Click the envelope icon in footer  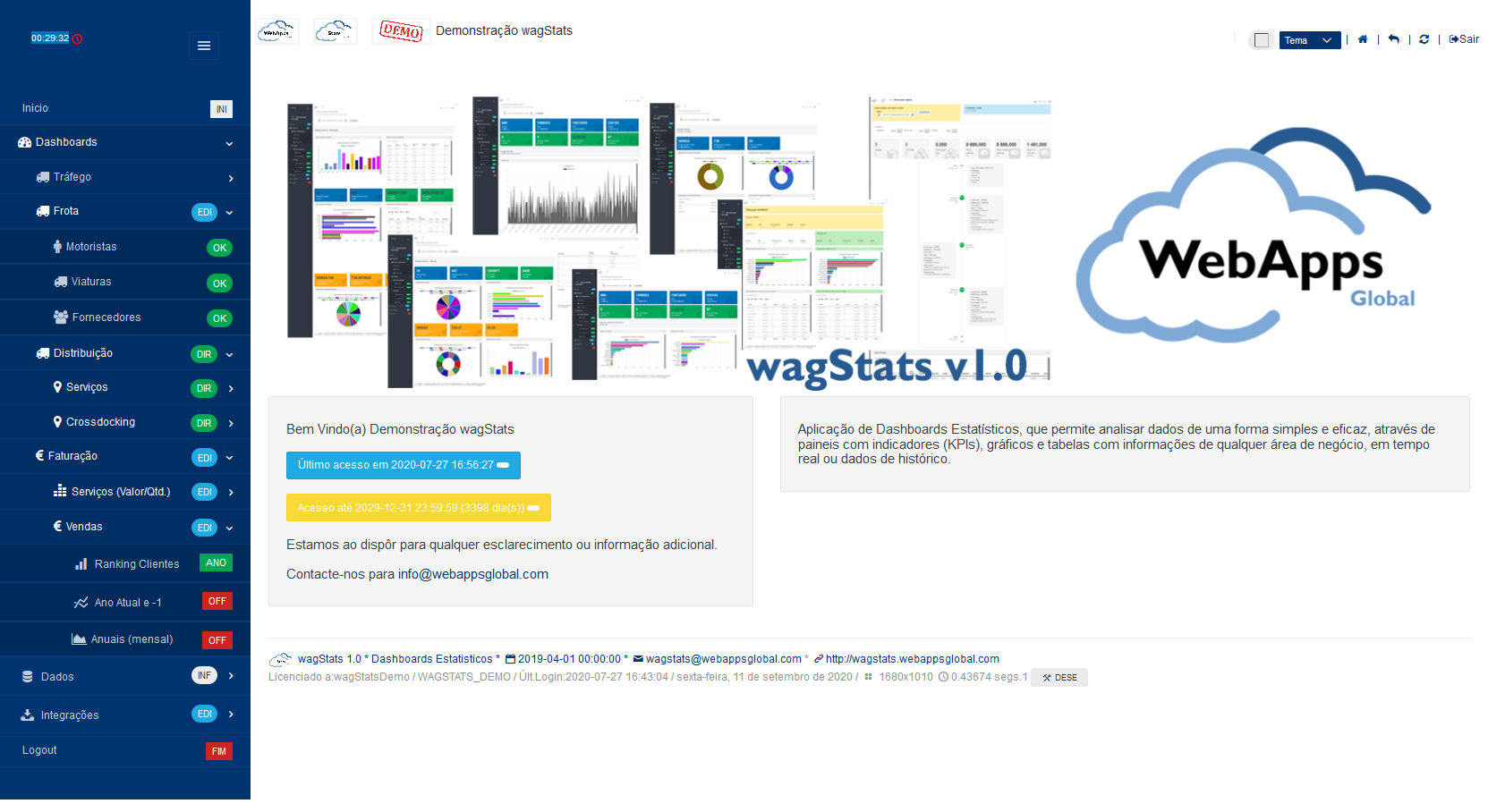(638, 659)
